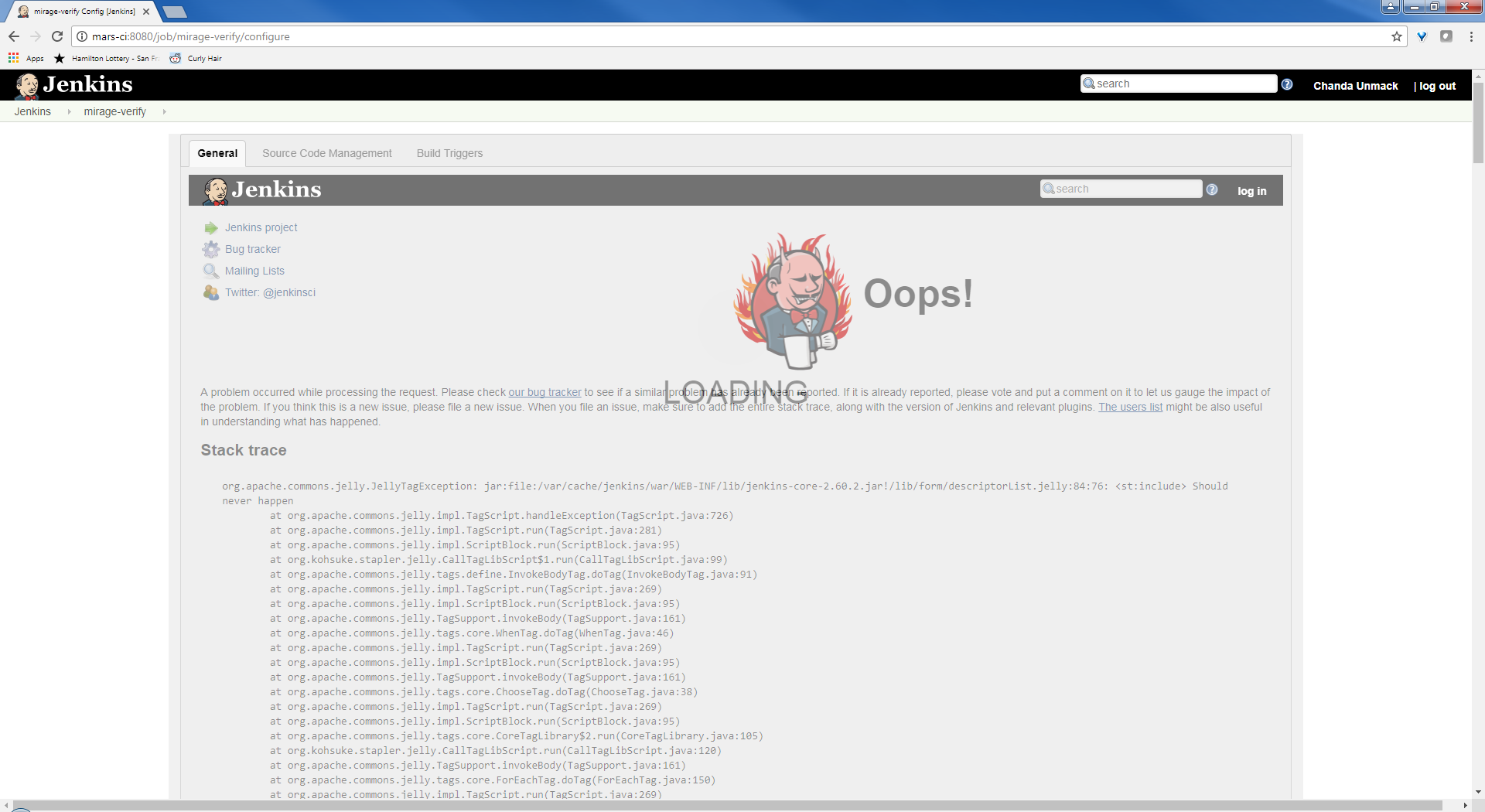
Task: Click the Jenkins logo in top header
Action: click(74, 85)
